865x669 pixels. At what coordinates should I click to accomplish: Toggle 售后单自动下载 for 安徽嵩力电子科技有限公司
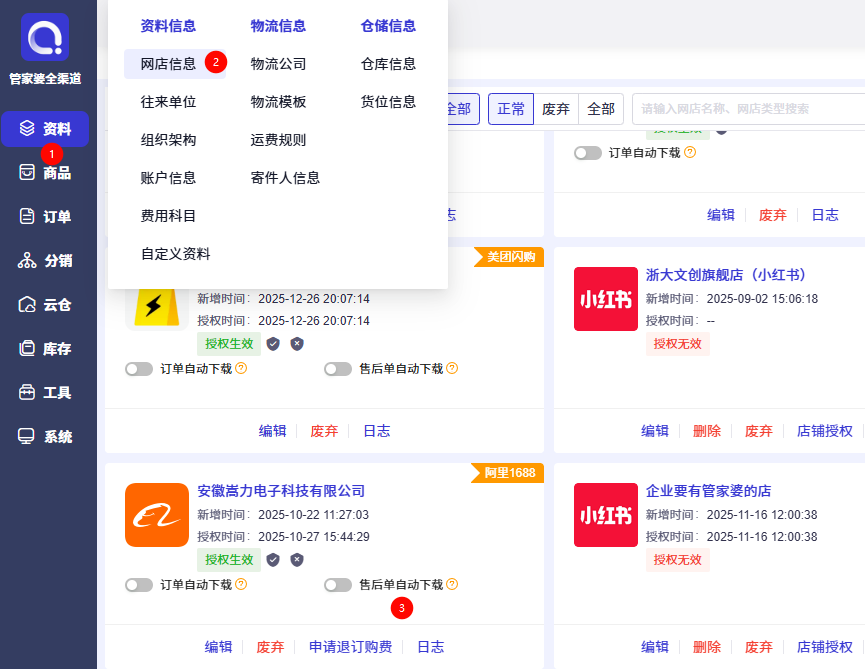tap(338, 585)
